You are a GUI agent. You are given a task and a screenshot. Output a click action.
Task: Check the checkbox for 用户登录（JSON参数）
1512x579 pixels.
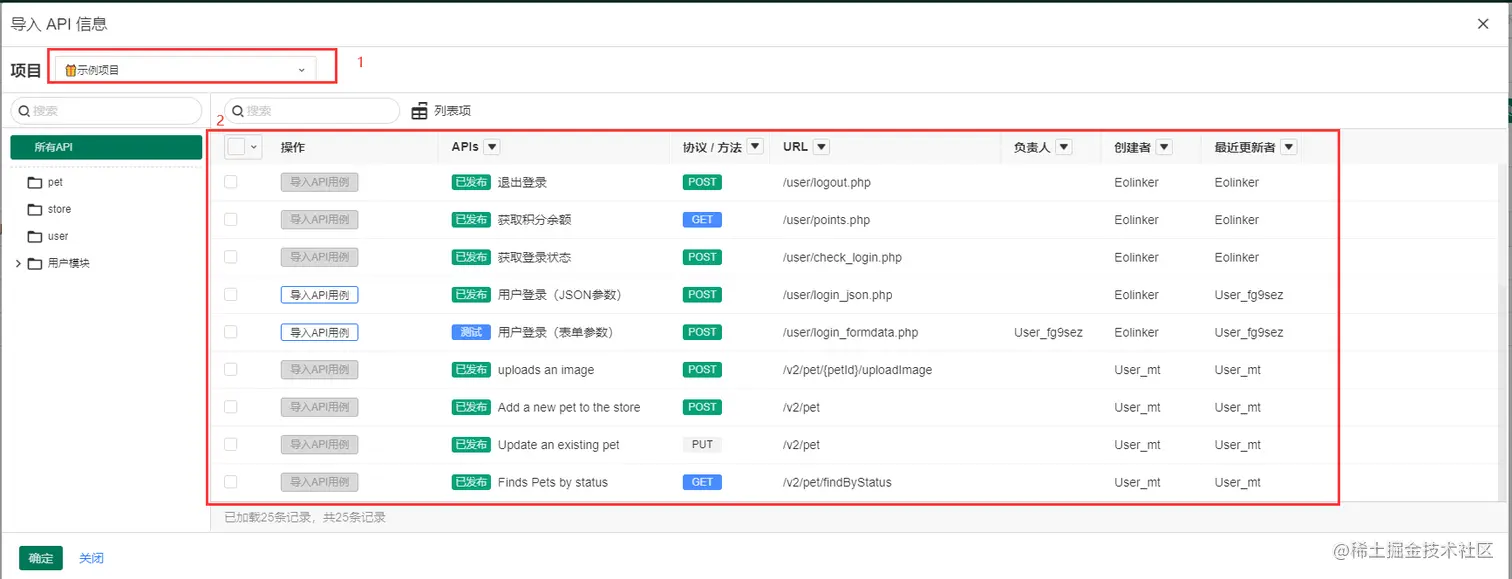[x=230, y=294]
